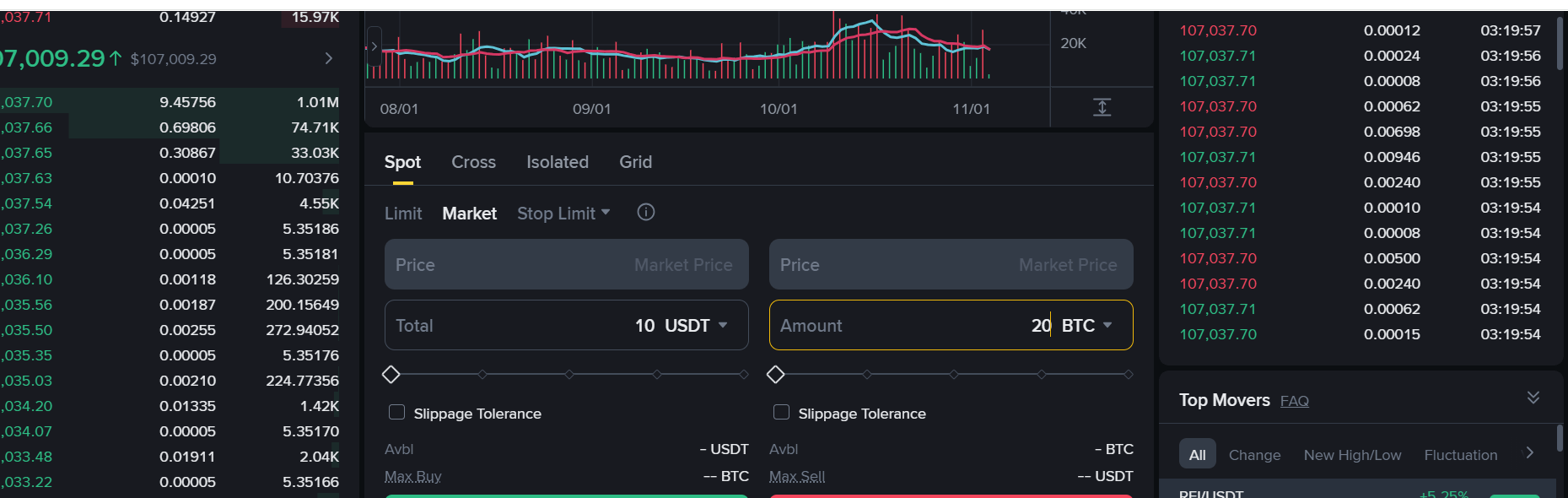The image size is (1568, 498).
Task: Set sell slider to the middle marker
Action: pos(954,374)
